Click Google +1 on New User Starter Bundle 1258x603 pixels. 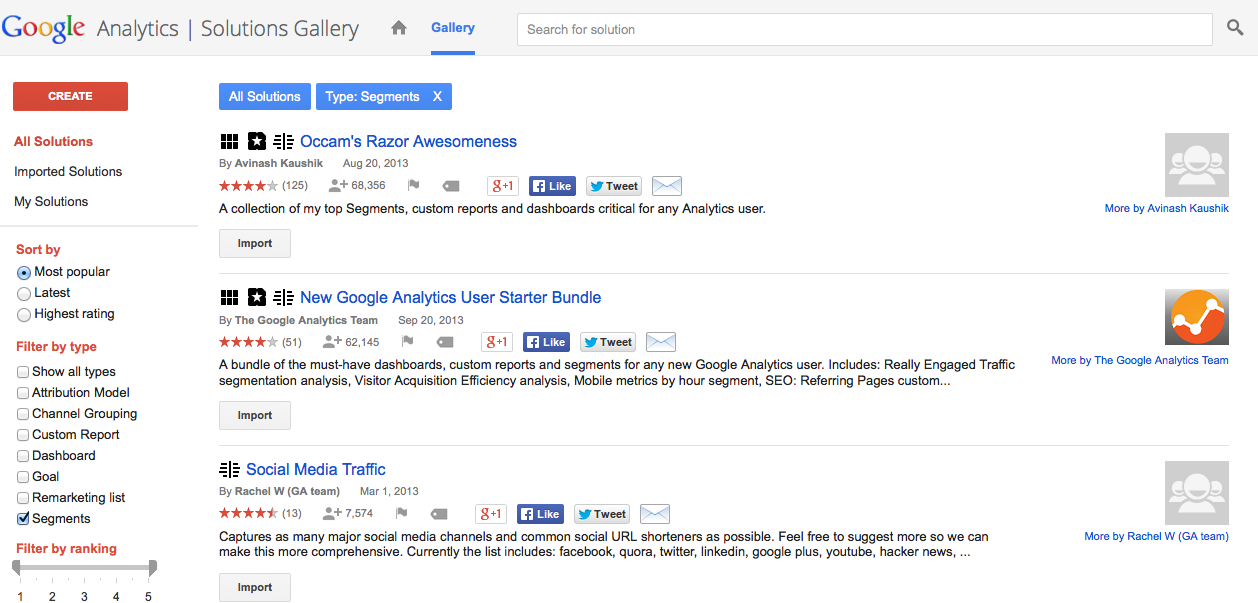coord(496,342)
